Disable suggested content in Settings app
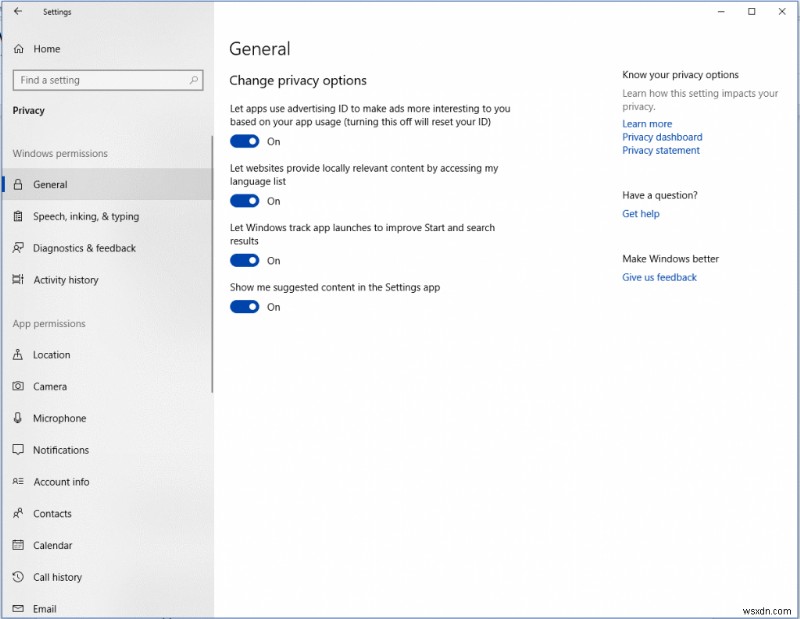 click(245, 307)
